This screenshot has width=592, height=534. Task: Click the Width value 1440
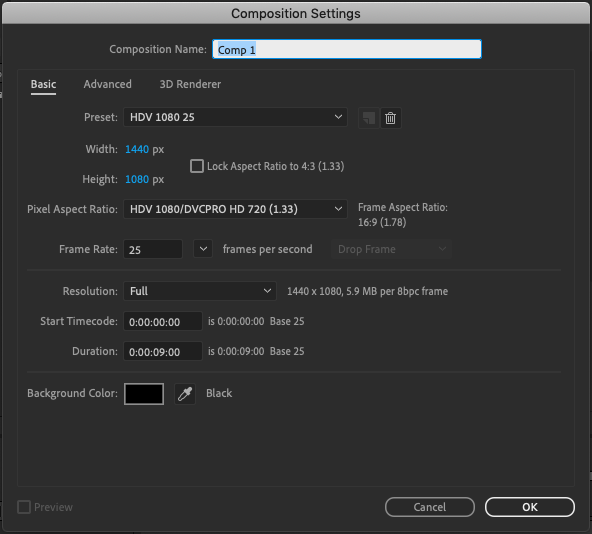pos(137,149)
